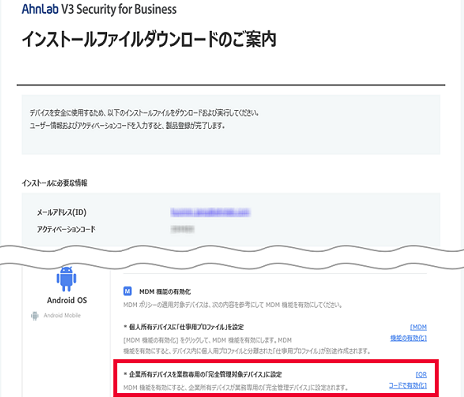This screenshot has height=397, width=464.
Task: Click the インストールに必要な情報 heading
Action: pos(54,183)
